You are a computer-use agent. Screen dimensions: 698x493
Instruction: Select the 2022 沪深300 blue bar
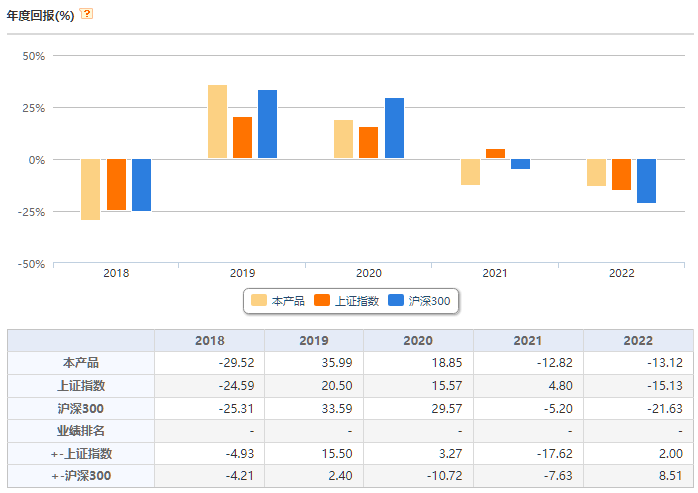pos(646,181)
